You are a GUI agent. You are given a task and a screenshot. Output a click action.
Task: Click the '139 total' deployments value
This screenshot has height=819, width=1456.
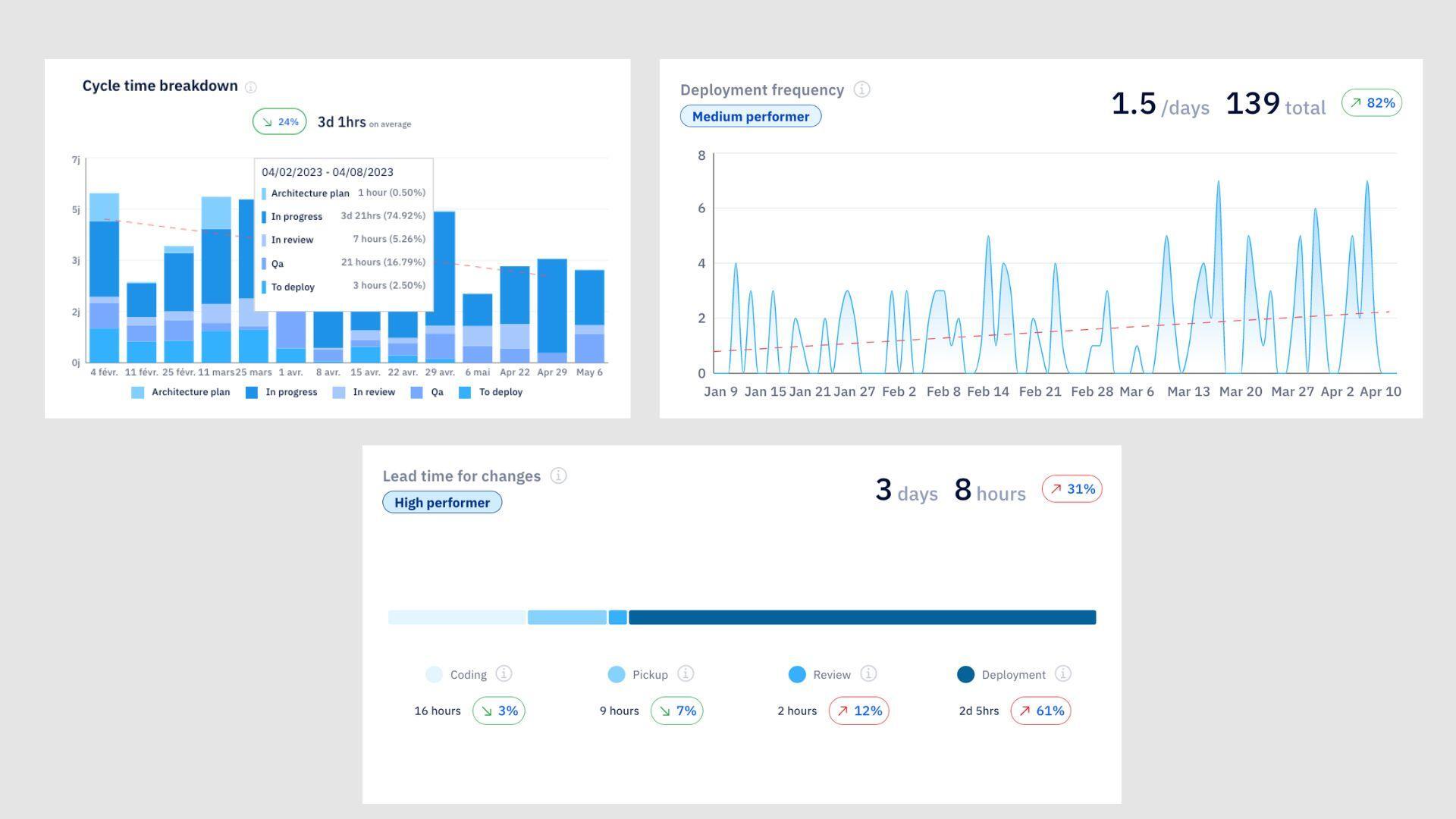click(x=1276, y=104)
